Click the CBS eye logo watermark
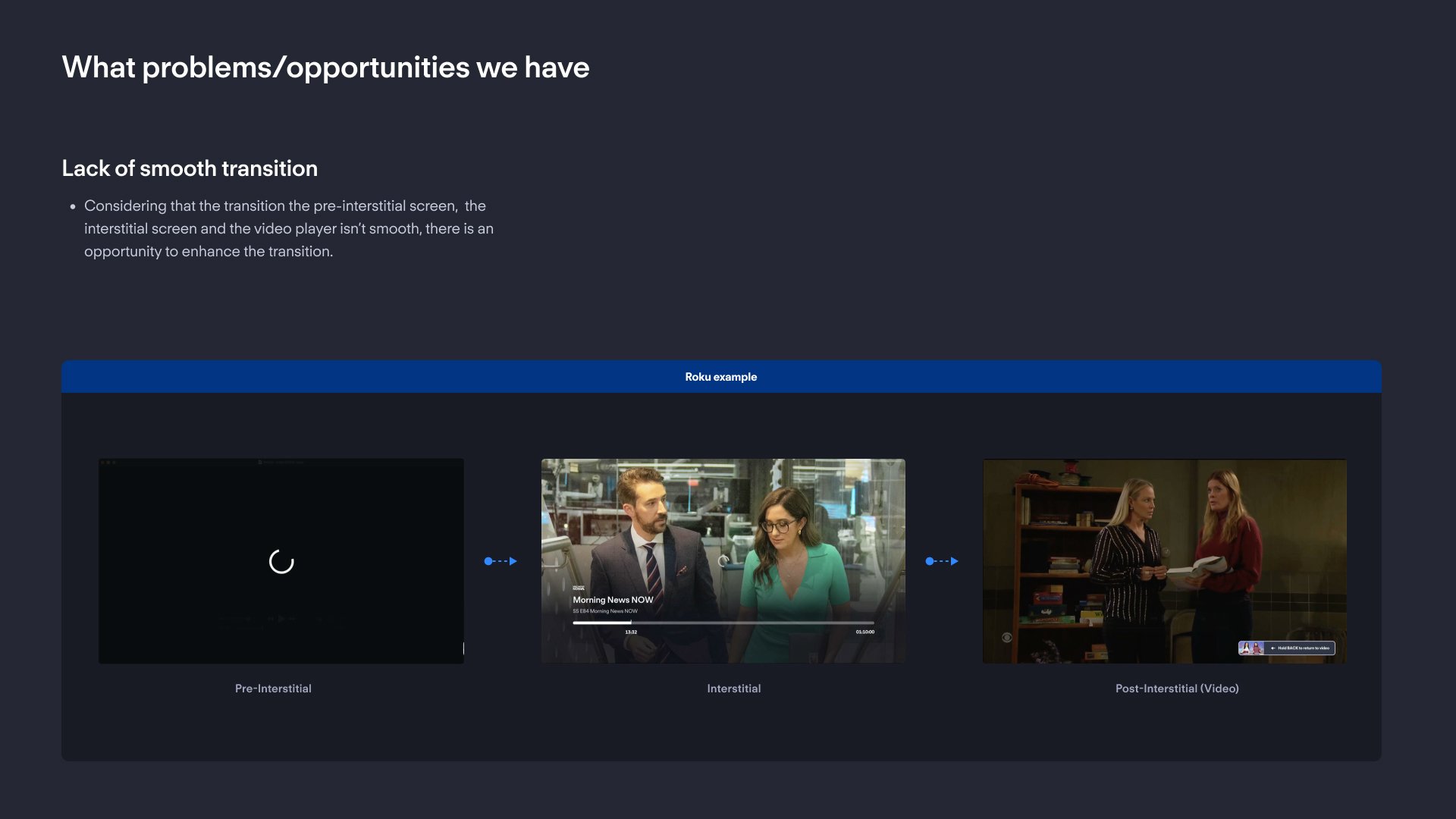The image size is (1456, 819). click(x=1007, y=638)
